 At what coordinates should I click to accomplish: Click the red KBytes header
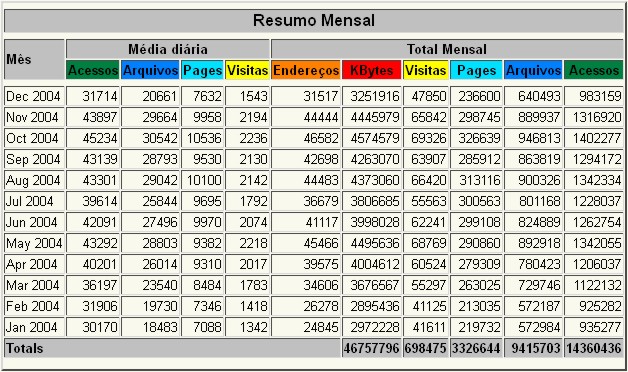(372, 70)
